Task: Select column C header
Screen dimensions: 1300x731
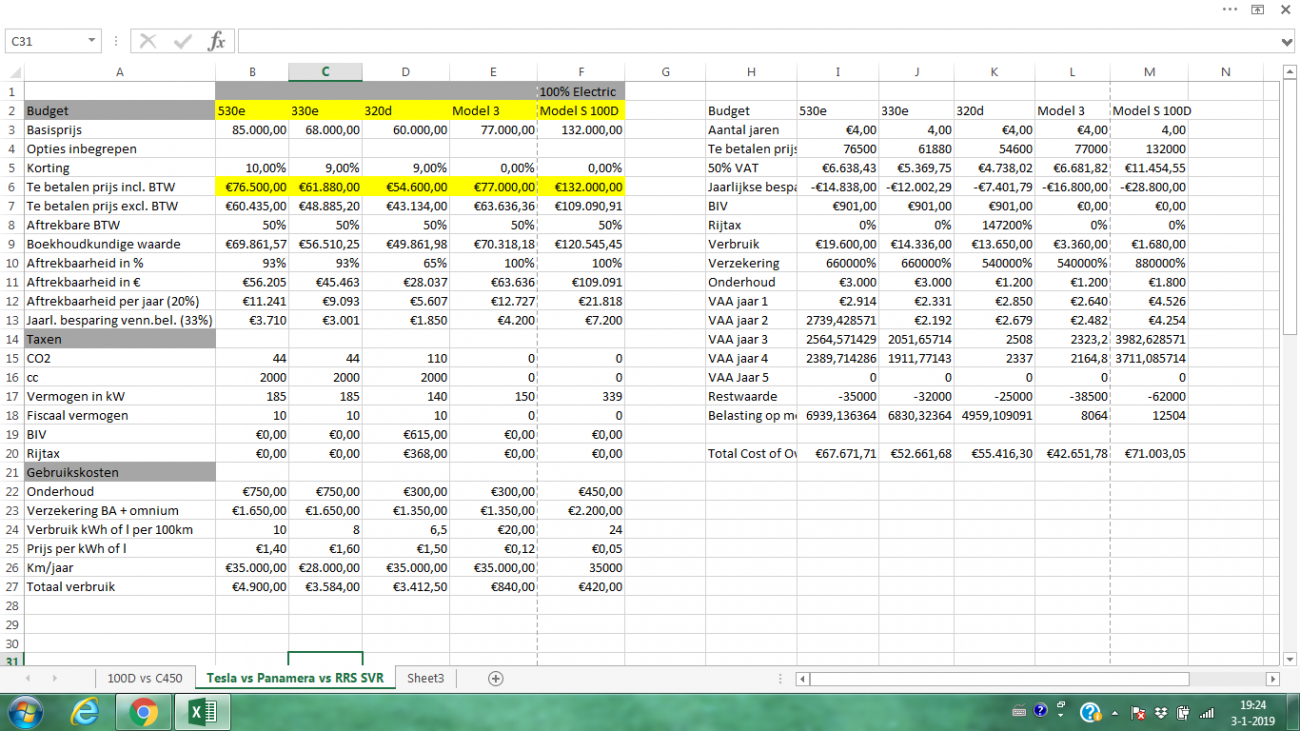Action: (x=325, y=72)
